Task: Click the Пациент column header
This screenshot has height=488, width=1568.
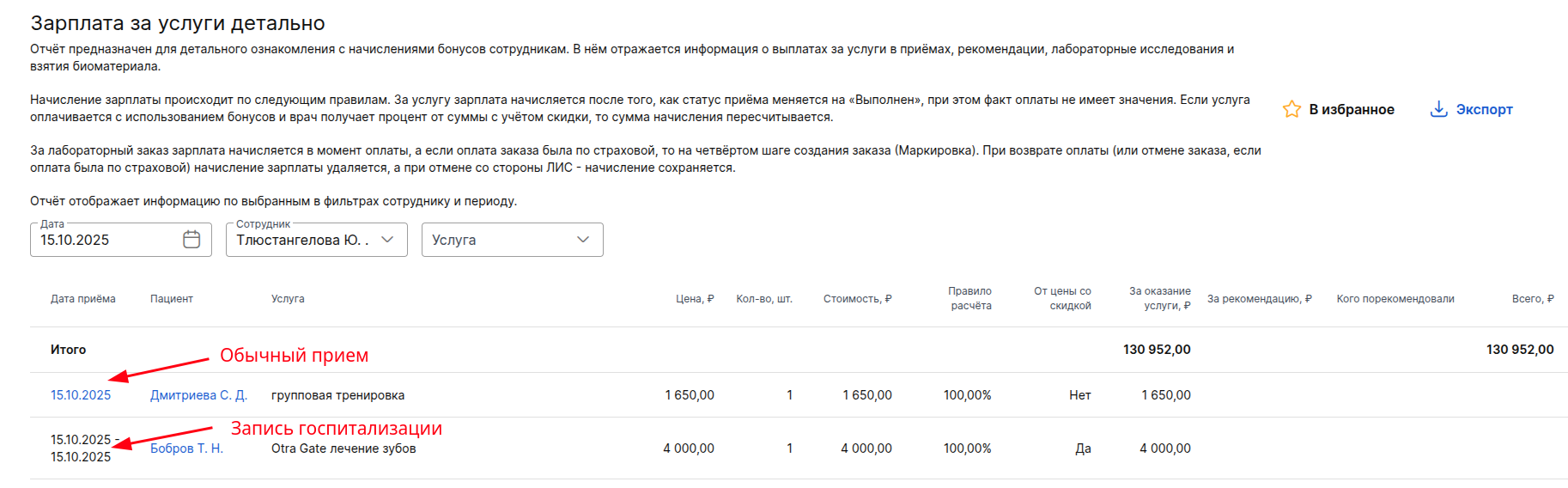Action: [172, 299]
